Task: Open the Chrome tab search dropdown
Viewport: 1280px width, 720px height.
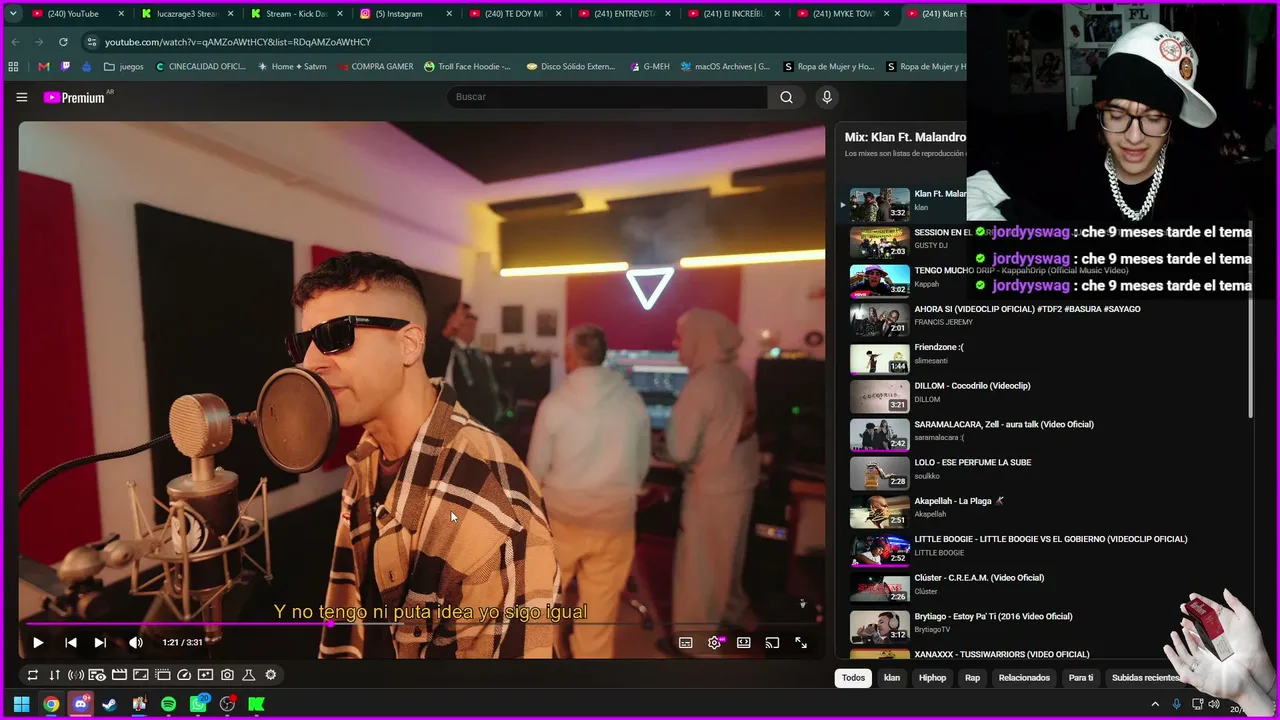Action: (x=13, y=14)
